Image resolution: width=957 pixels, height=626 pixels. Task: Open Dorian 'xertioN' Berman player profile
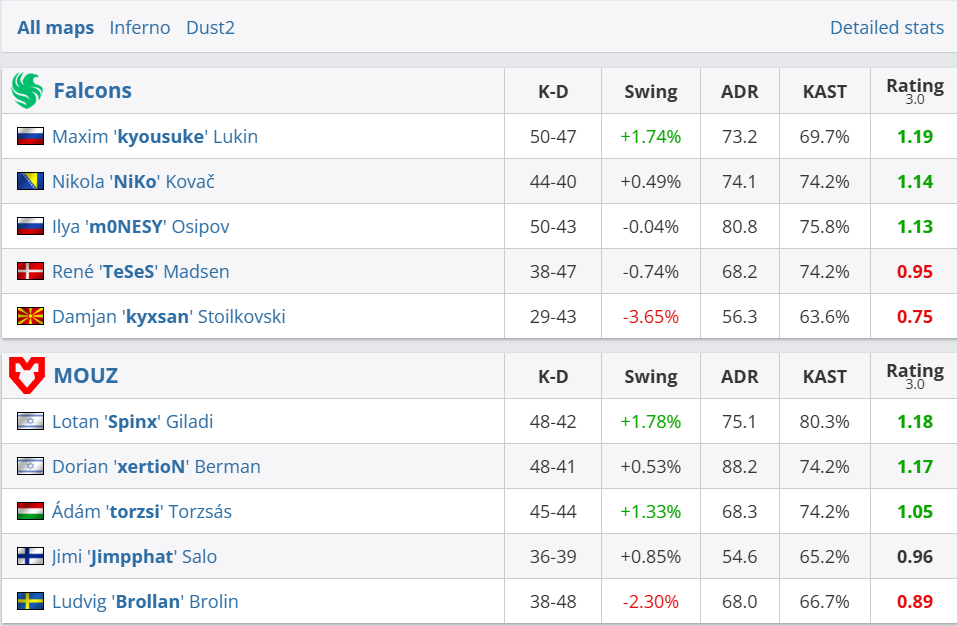156,467
